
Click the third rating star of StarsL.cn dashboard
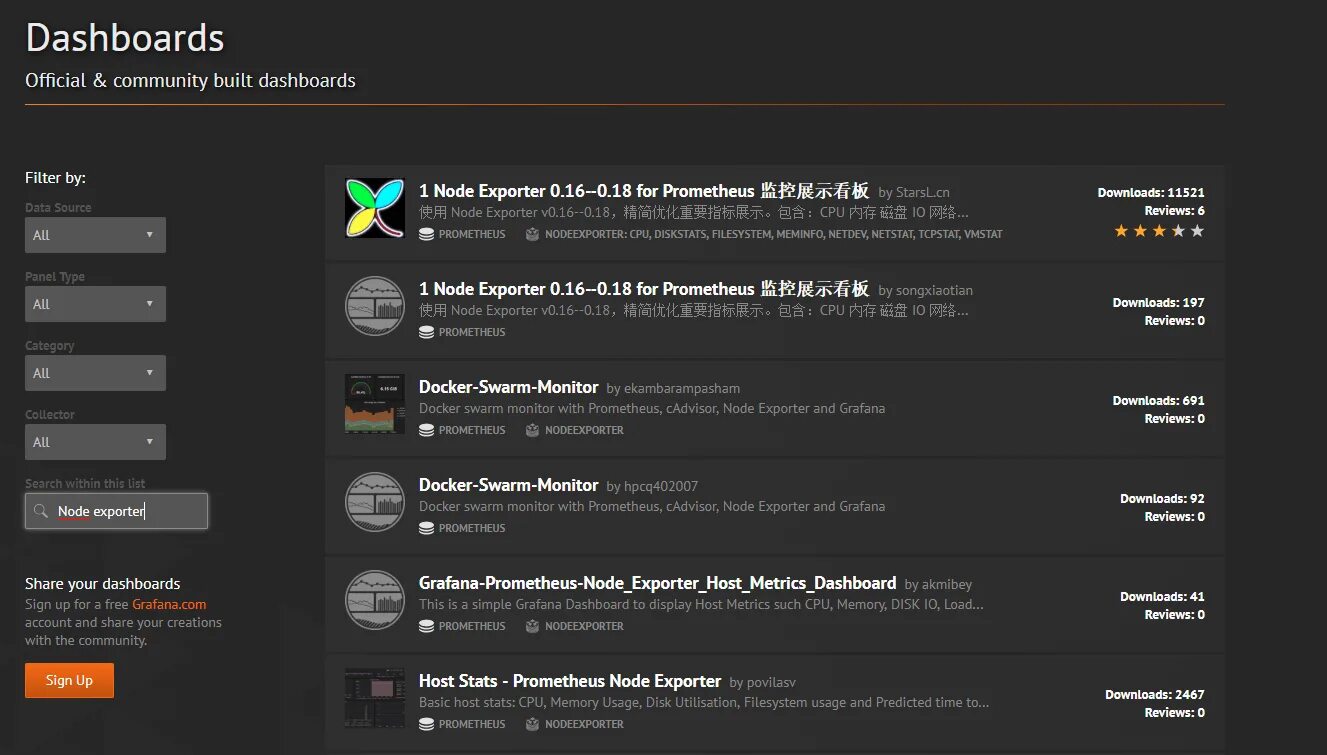tap(1159, 231)
